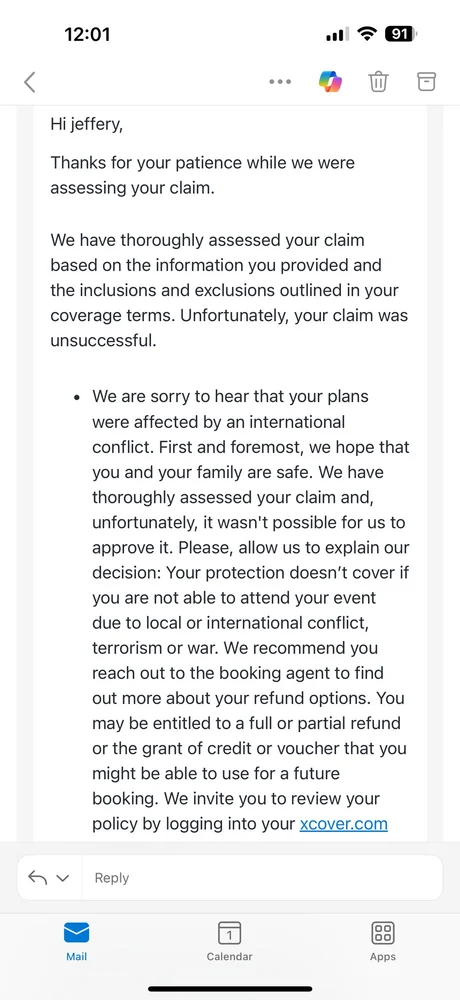The height and width of the screenshot is (1000, 460).
Task: Tap the battery indicator in status bar
Action: point(402,34)
